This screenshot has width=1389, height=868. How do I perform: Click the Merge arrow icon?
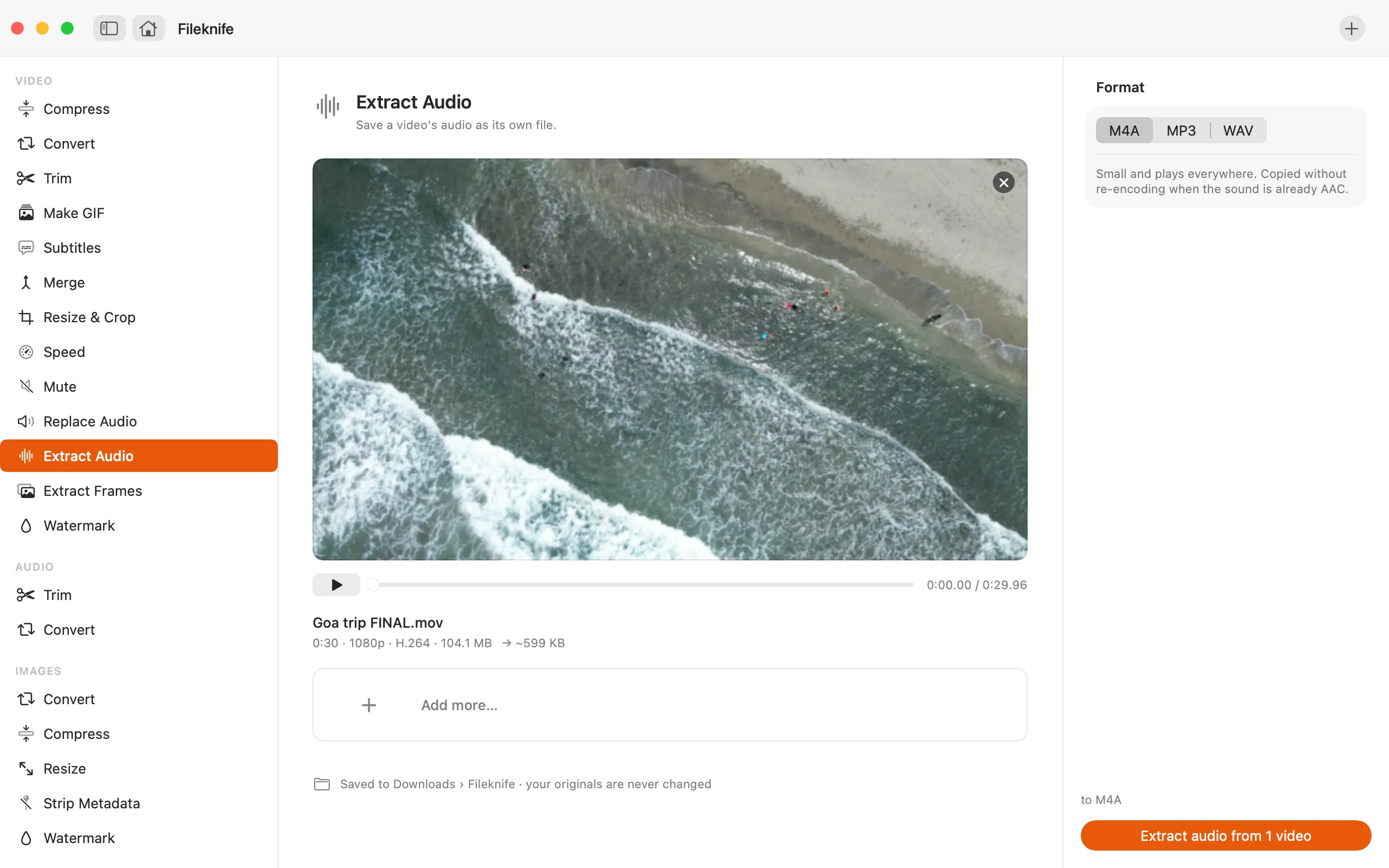tap(26, 283)
